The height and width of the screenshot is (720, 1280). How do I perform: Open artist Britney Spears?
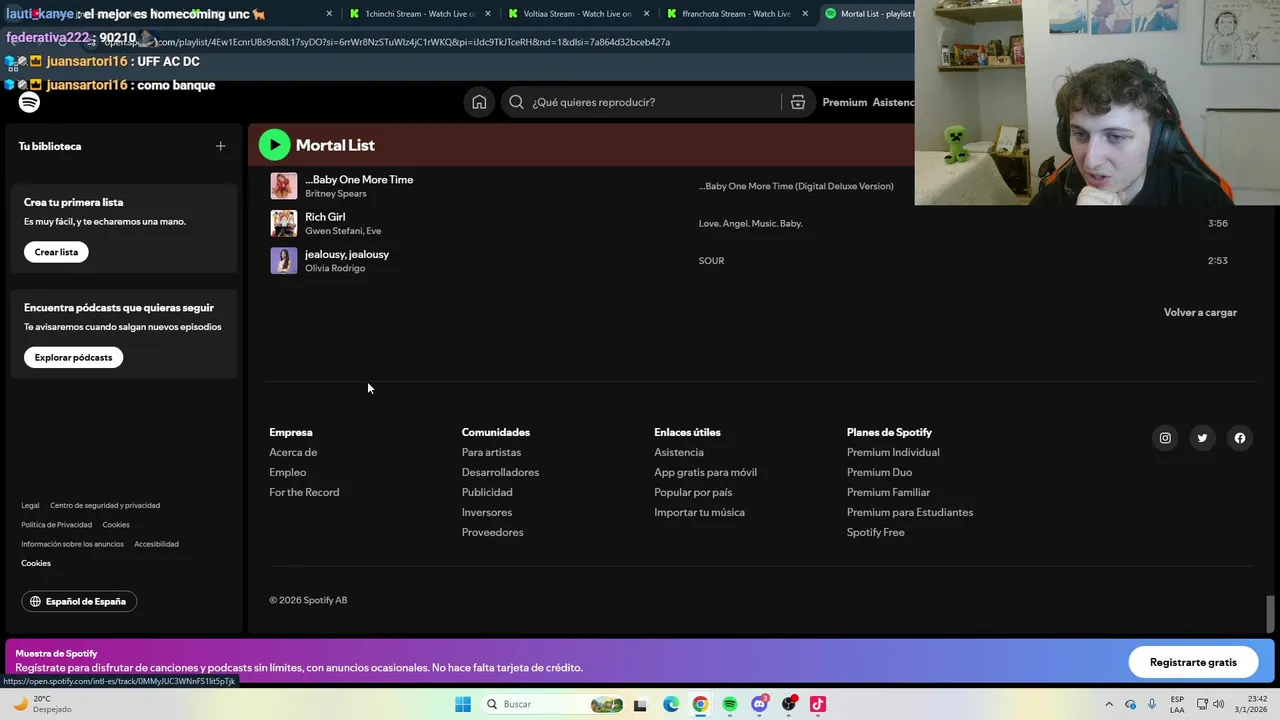coord(335,194)
